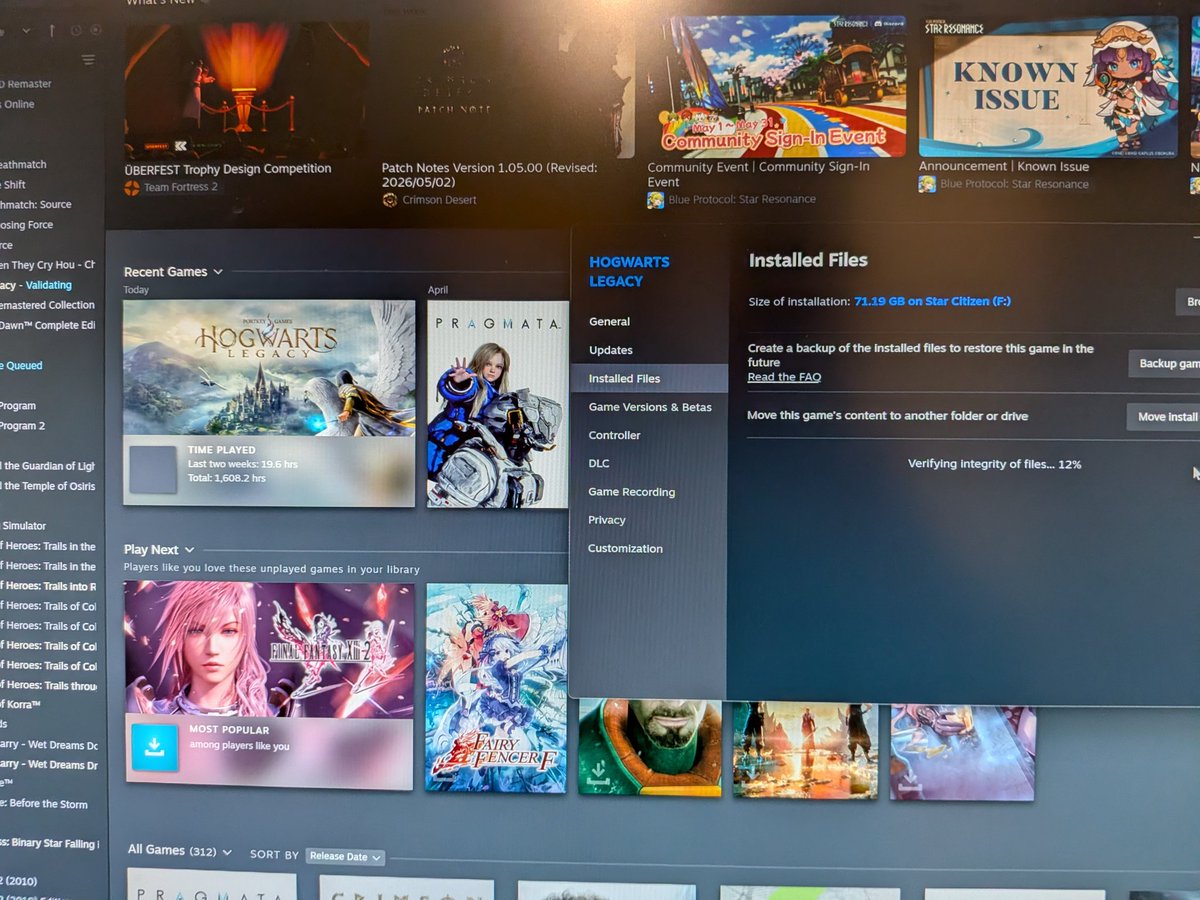The width and height of the screenshot is (1200, 900).
Task: Open the Updates properties tab
Action: pos(611,350)
